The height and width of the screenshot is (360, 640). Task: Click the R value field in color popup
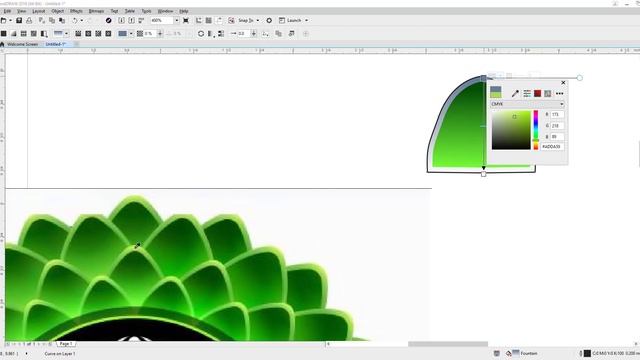tap(557, 115)
